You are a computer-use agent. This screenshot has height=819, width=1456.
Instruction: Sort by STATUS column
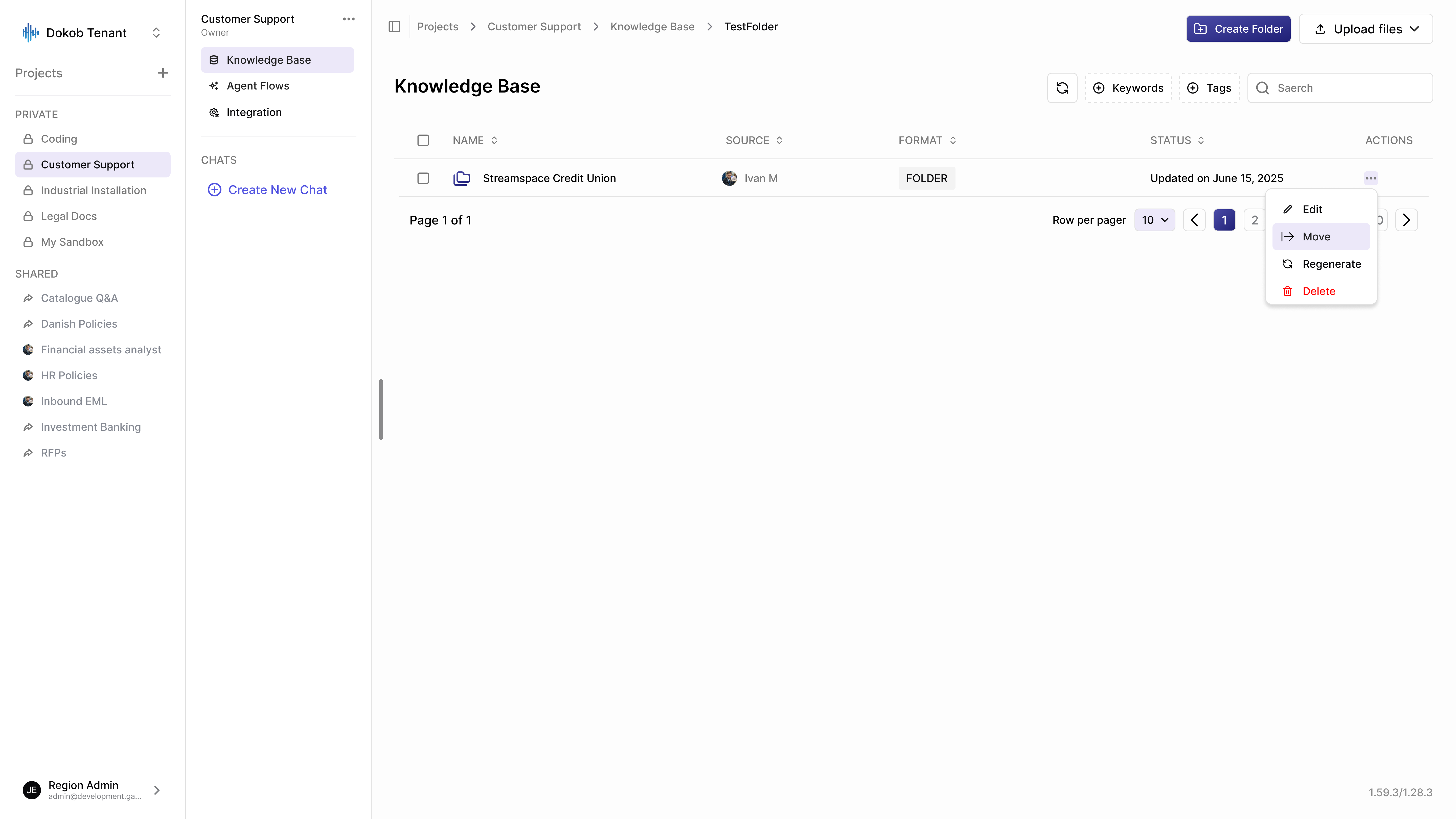[1177, 140]
